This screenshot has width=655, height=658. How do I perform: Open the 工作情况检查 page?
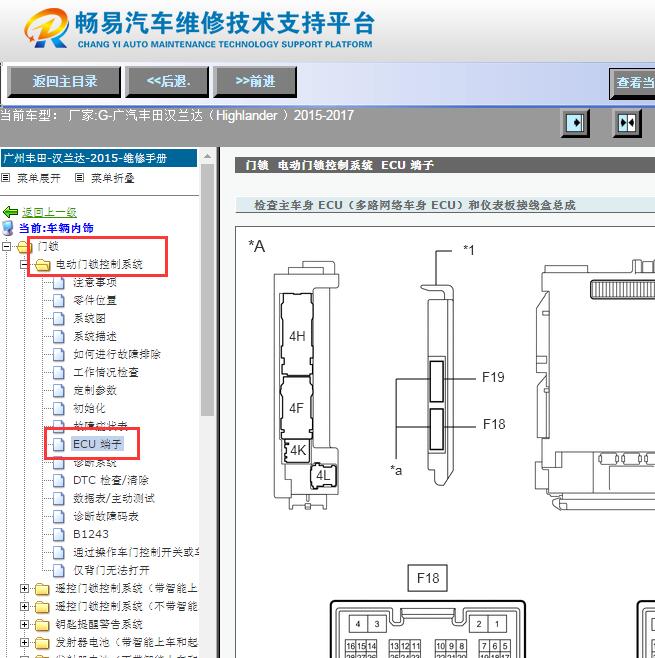(106, 373)
